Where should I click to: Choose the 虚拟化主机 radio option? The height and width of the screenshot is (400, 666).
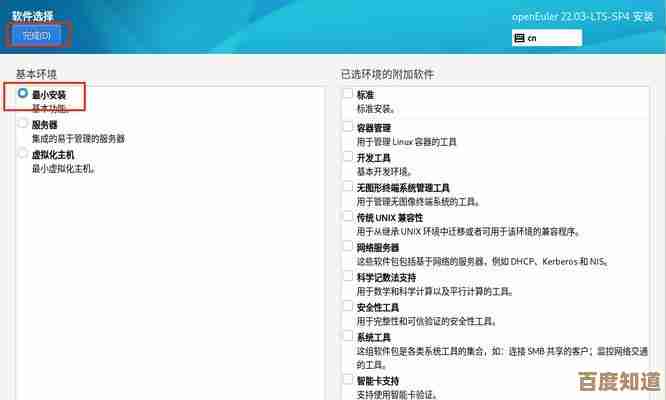(x=23, y=153)
